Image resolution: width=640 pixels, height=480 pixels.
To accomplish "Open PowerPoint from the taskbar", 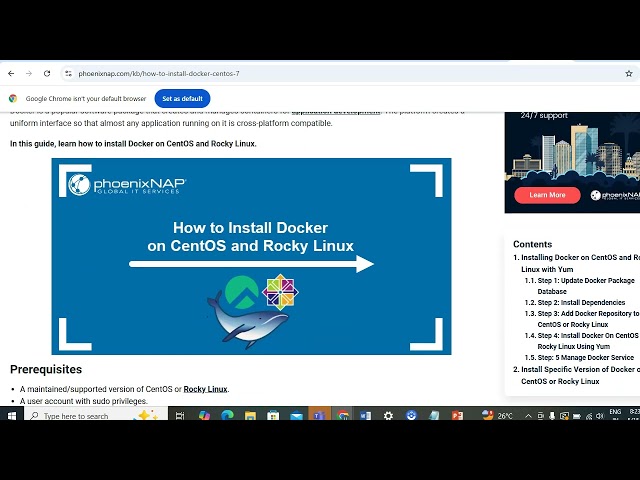I will [457, 415].
